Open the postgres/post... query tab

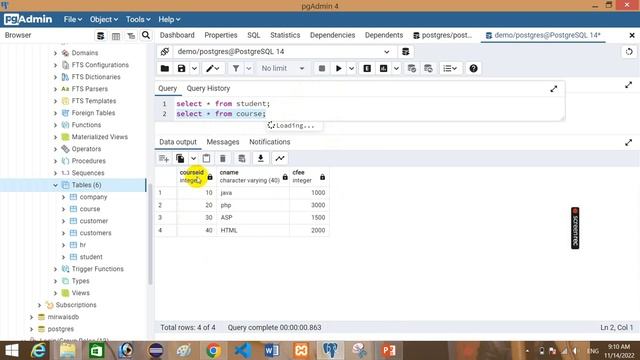click(442, 35)
